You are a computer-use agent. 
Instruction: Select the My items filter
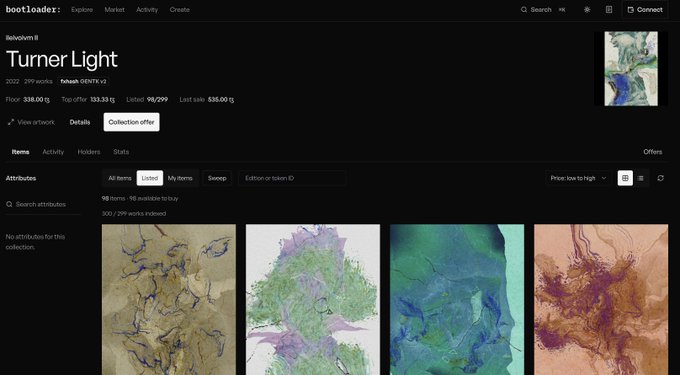pos(180,178)
